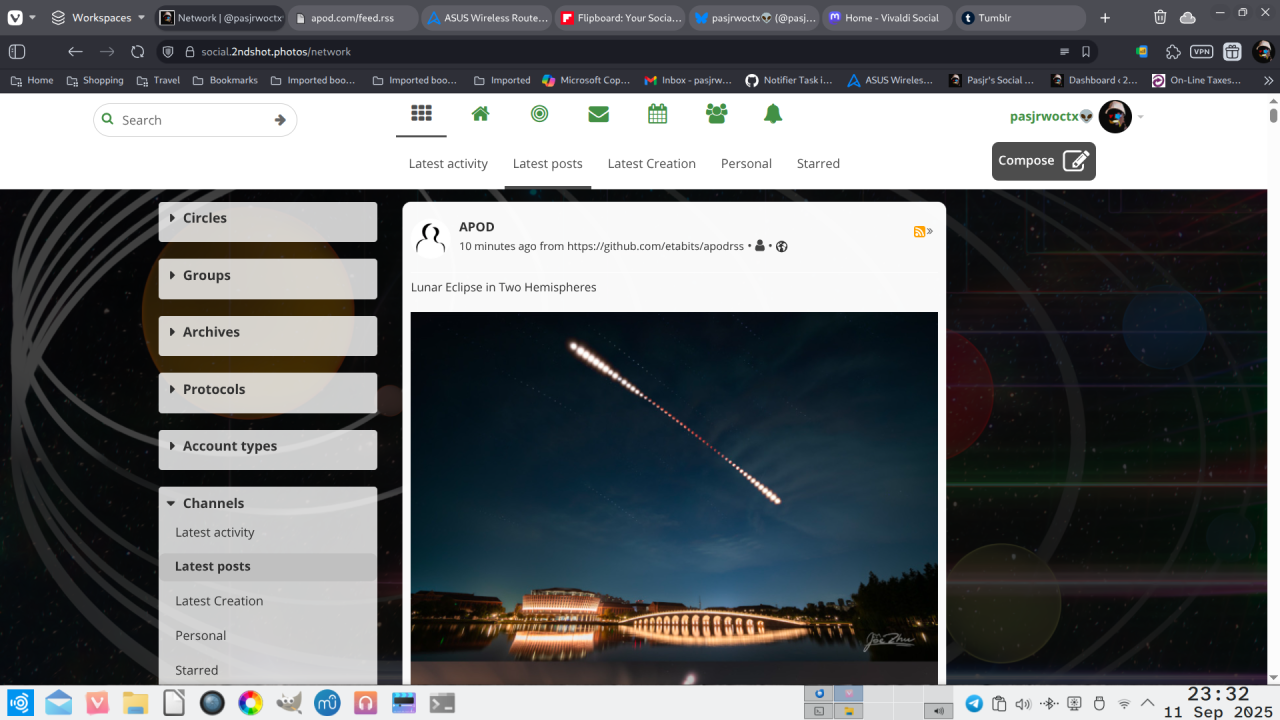The width and height of the screenshot is (1280, 720).
Task: Click the Compose button
Action: [x=1043, y=161]
